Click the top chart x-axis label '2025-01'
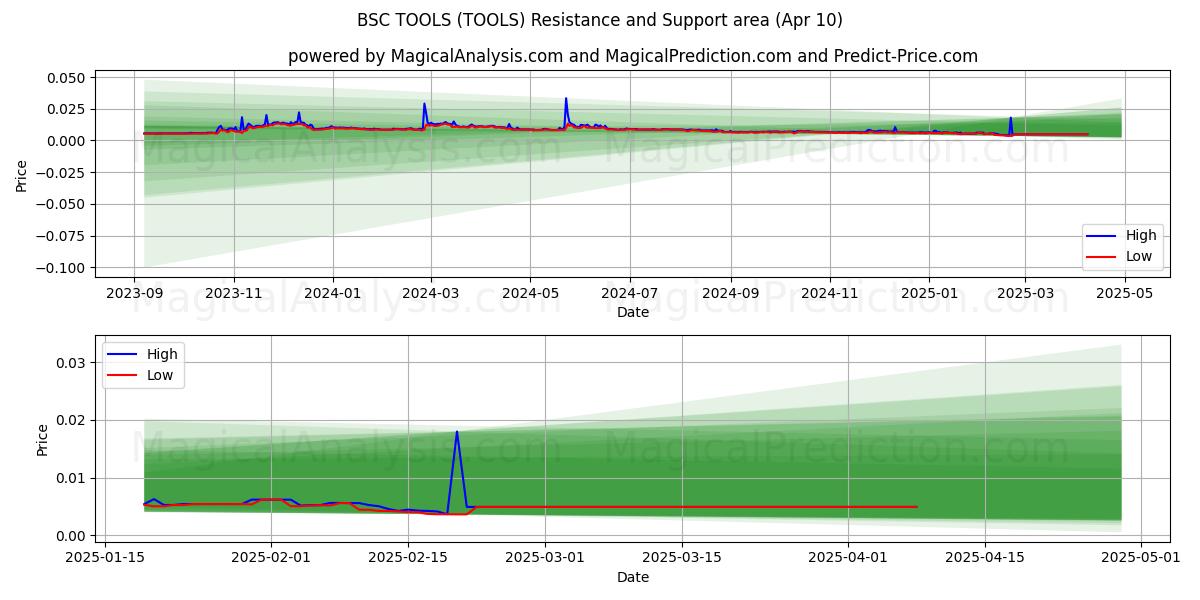Viewport: 1200px width, 600px height. [x=929, y=293]
